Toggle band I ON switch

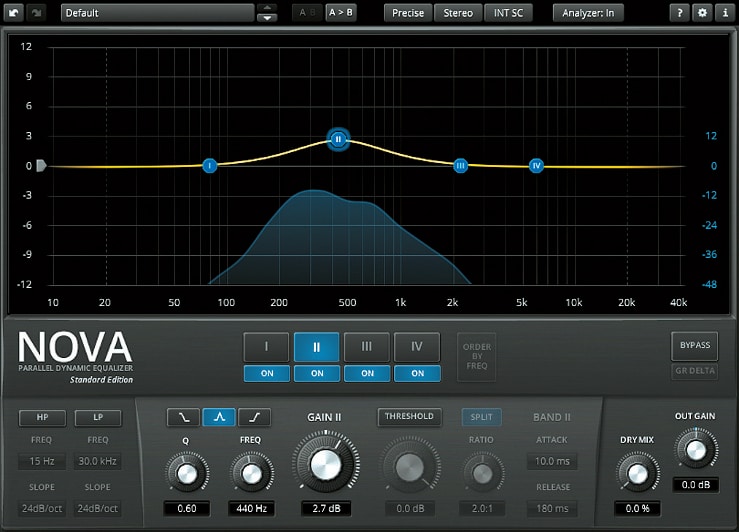click(267, 373)
